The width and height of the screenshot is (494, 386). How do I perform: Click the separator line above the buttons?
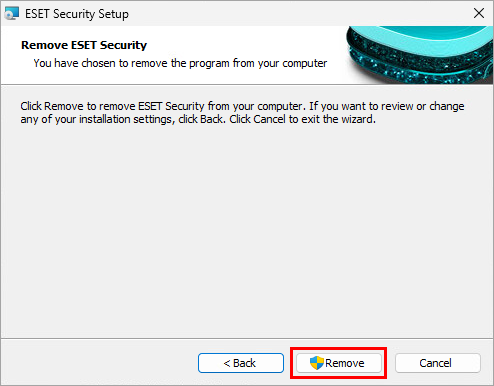point(247,339)
